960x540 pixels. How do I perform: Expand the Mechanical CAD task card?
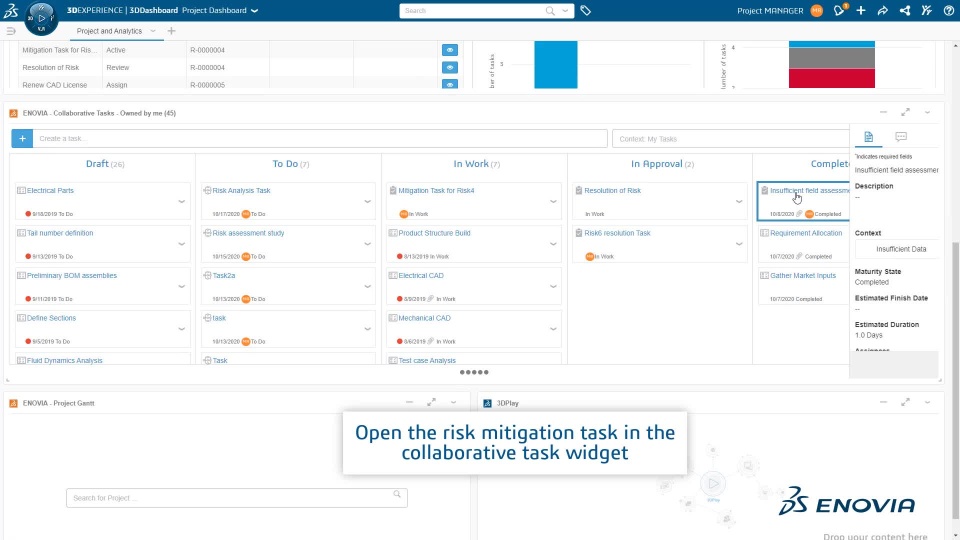pos(553,329)
